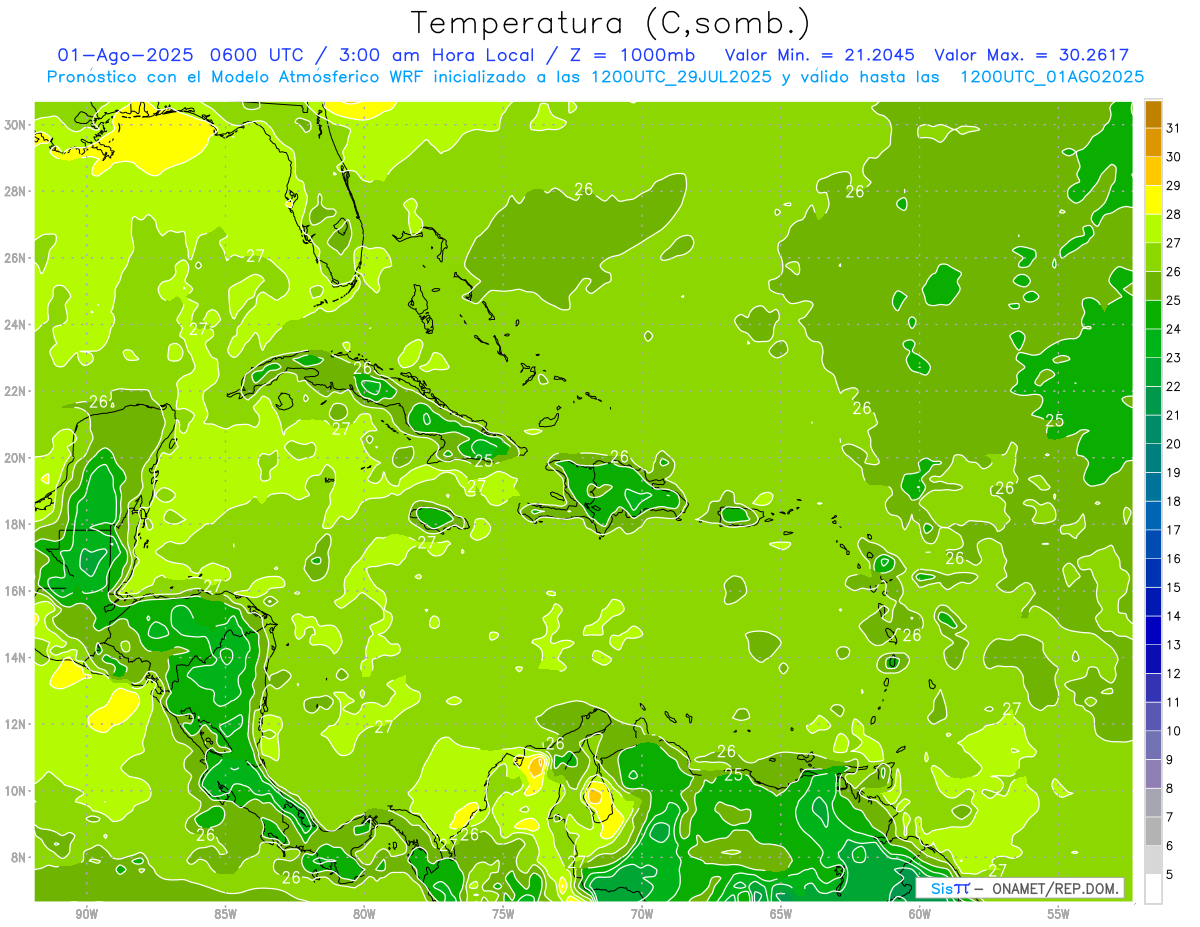Image resolution: width=1200 pixels, height=927 pixels.
Task: Click the 28N latitude axis label
Action: (x=15, y=191)
